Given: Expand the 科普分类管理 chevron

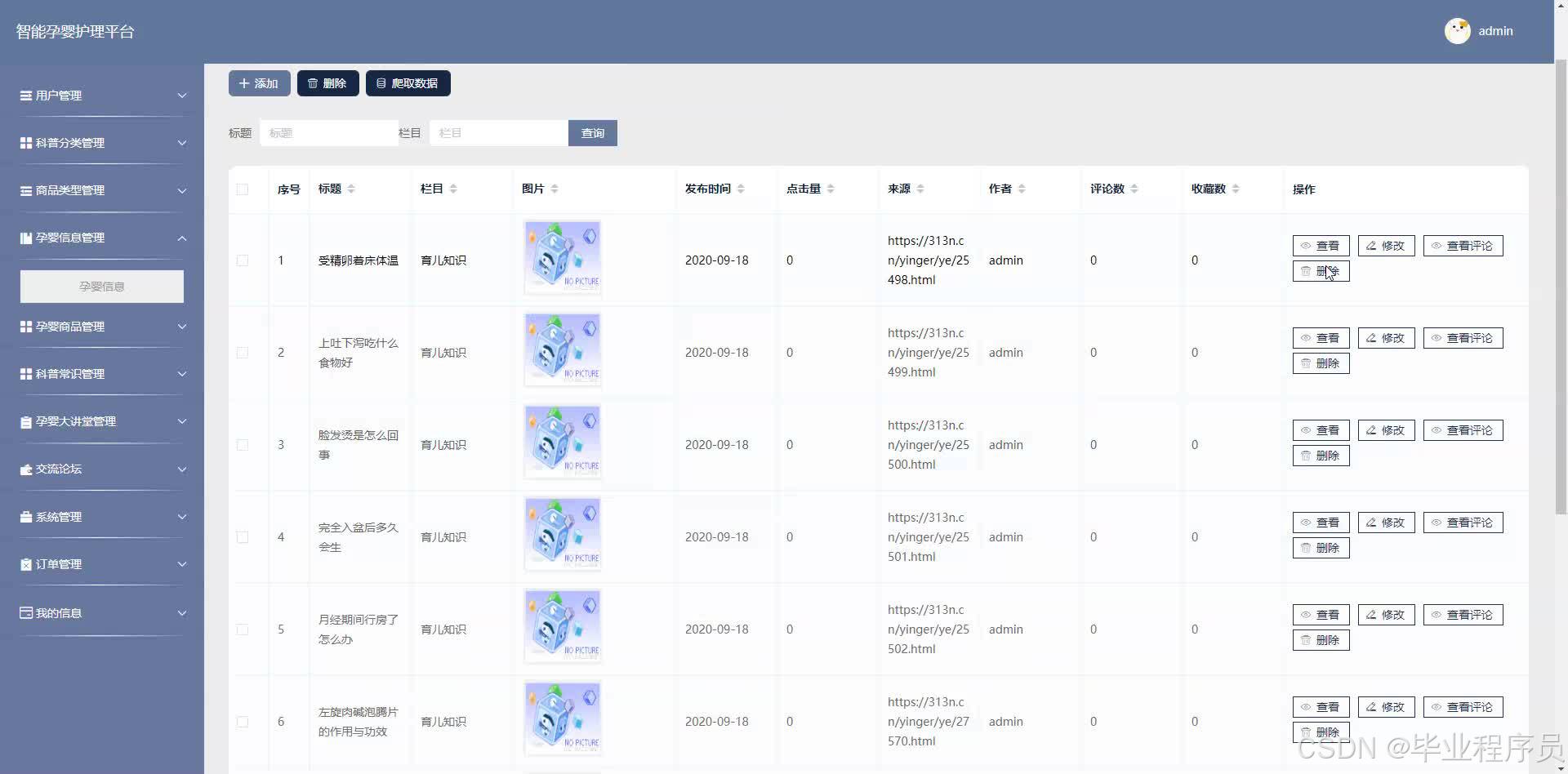Looking at the screenshot, I should point(182,143).
